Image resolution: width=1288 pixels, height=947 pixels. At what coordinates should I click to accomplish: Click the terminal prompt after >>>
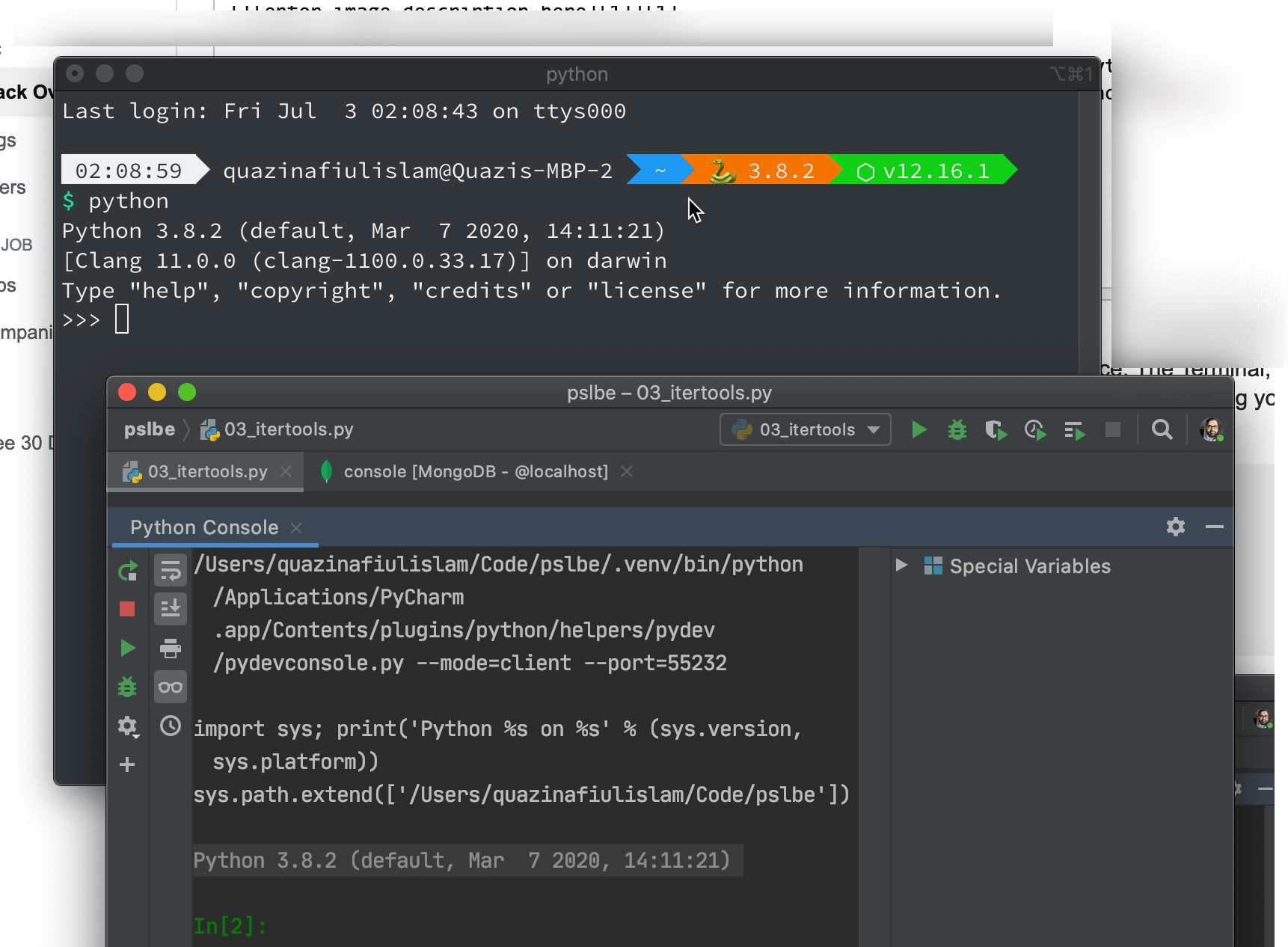click(x=122, y=319)
